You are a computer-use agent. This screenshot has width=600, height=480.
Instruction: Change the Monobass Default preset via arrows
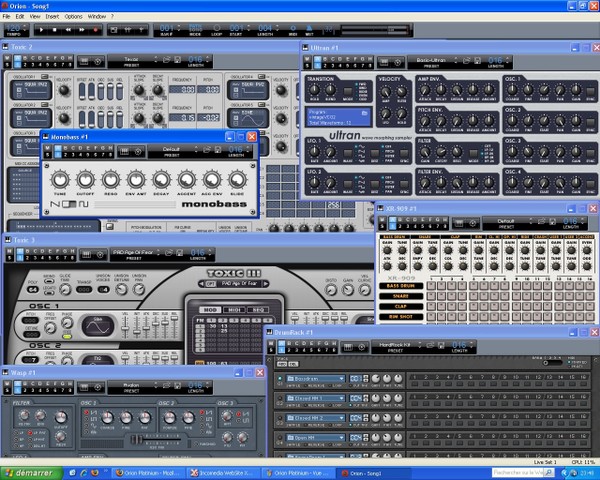pos(197,150)
